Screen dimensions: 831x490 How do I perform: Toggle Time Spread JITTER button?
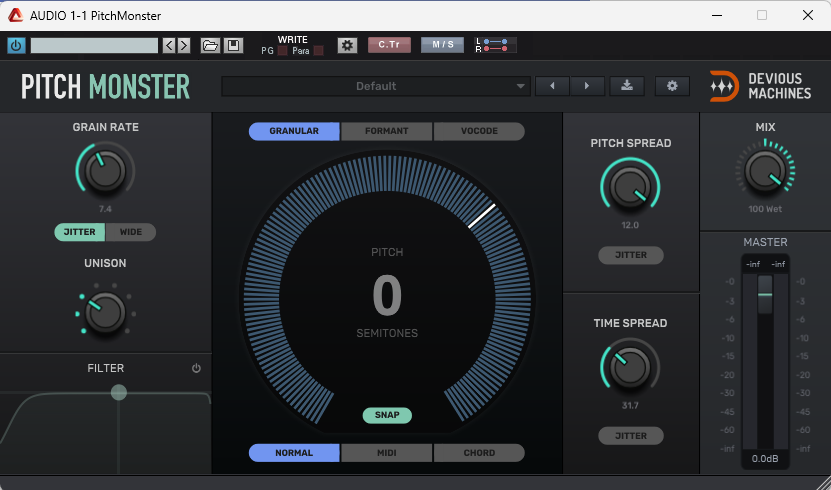point(631,436)
